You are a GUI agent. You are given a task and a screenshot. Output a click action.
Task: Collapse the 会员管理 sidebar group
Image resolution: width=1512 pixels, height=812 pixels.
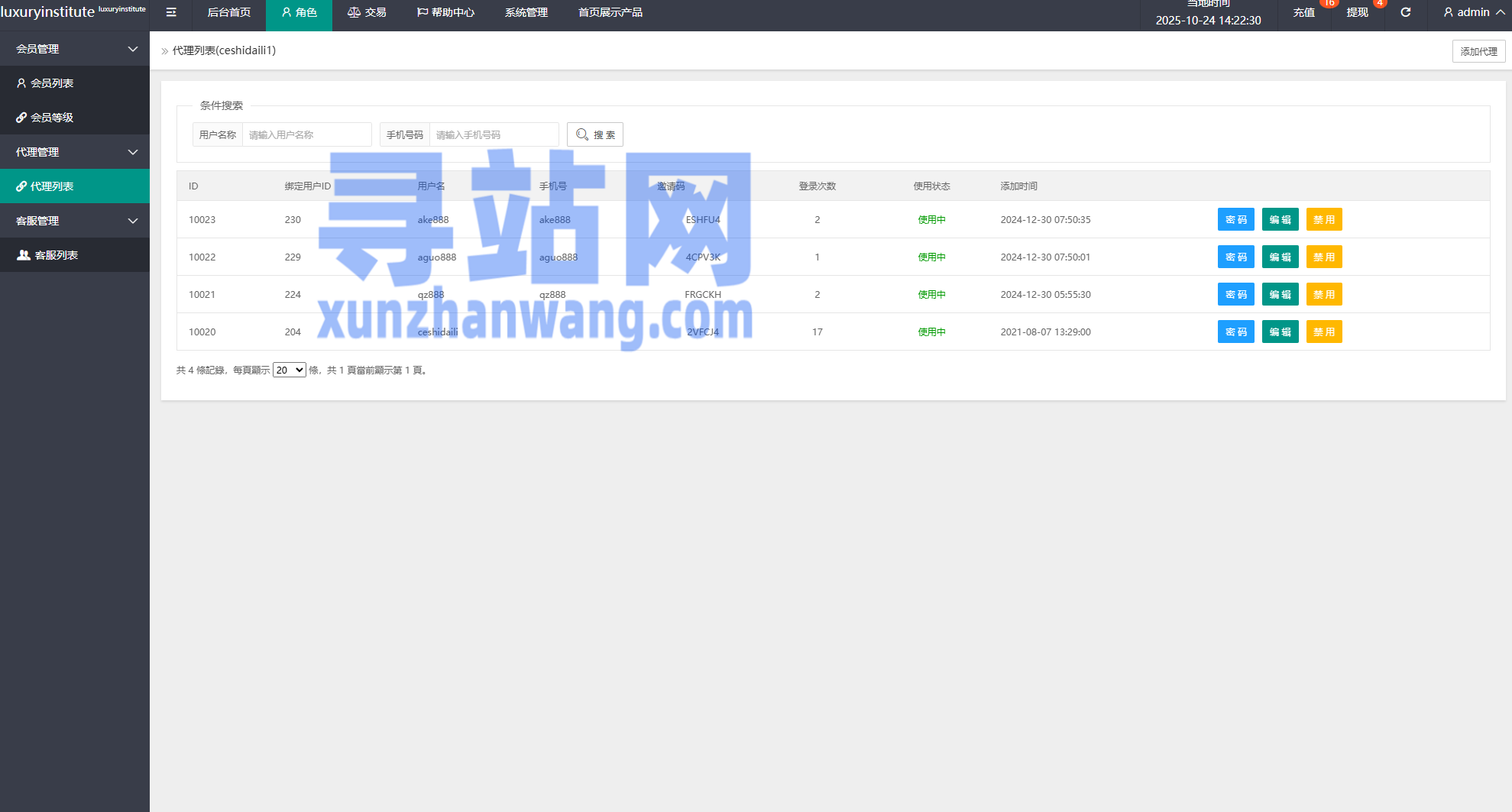(x=74, y=49)
